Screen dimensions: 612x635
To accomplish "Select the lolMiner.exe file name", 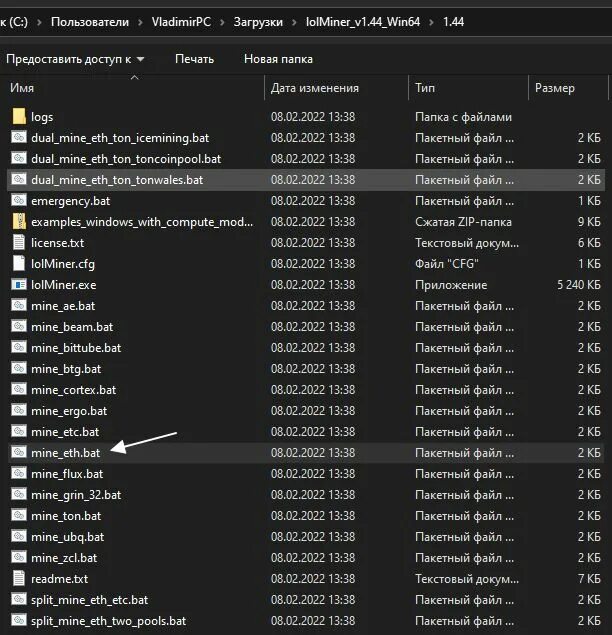I will [64, 285].
